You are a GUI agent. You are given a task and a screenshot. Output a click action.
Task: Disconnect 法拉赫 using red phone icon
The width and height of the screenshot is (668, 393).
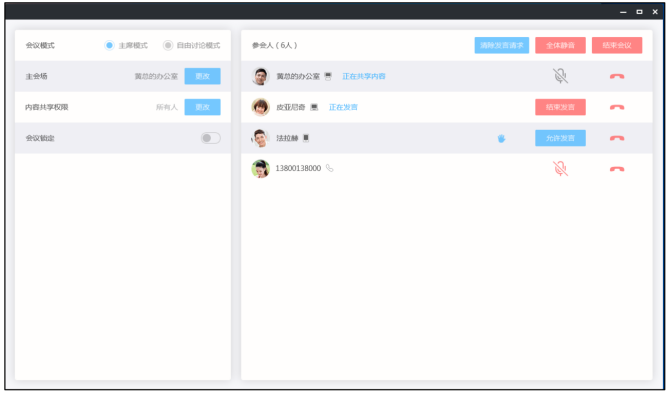(617, 138)
